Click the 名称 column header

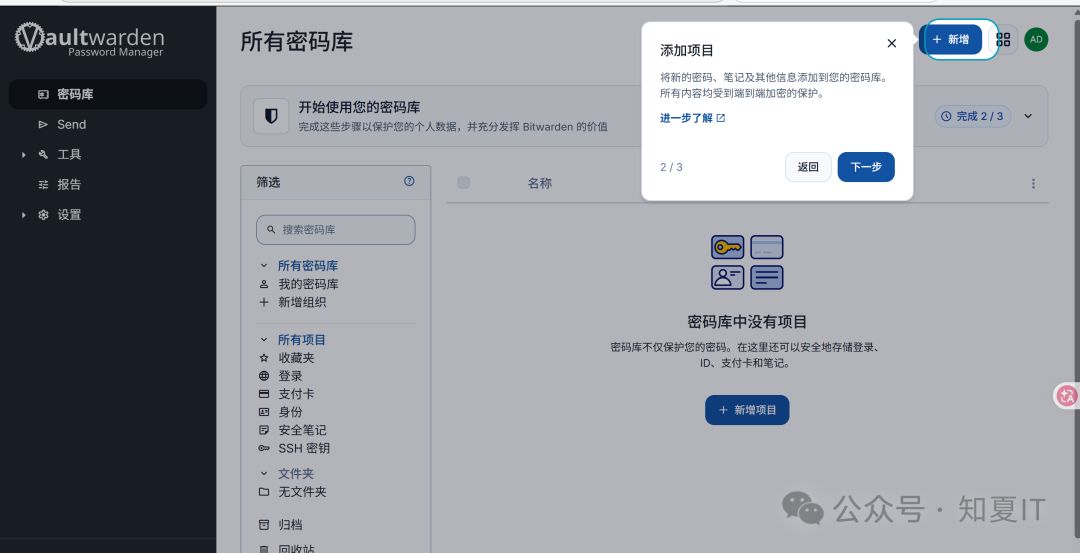click(x=539, y=183)
